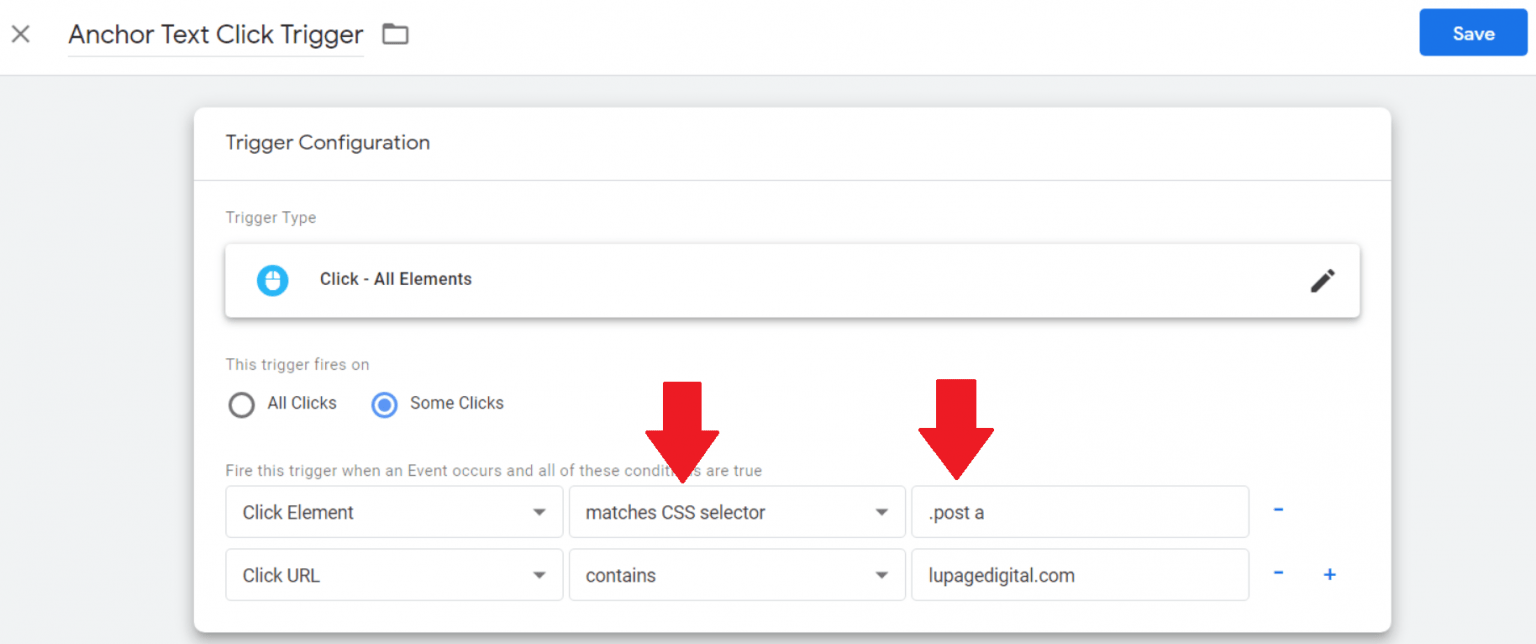The image size is (1536, 644).
Task: Open the matches CSS selector operator dropdown
Action: point(737,511)
